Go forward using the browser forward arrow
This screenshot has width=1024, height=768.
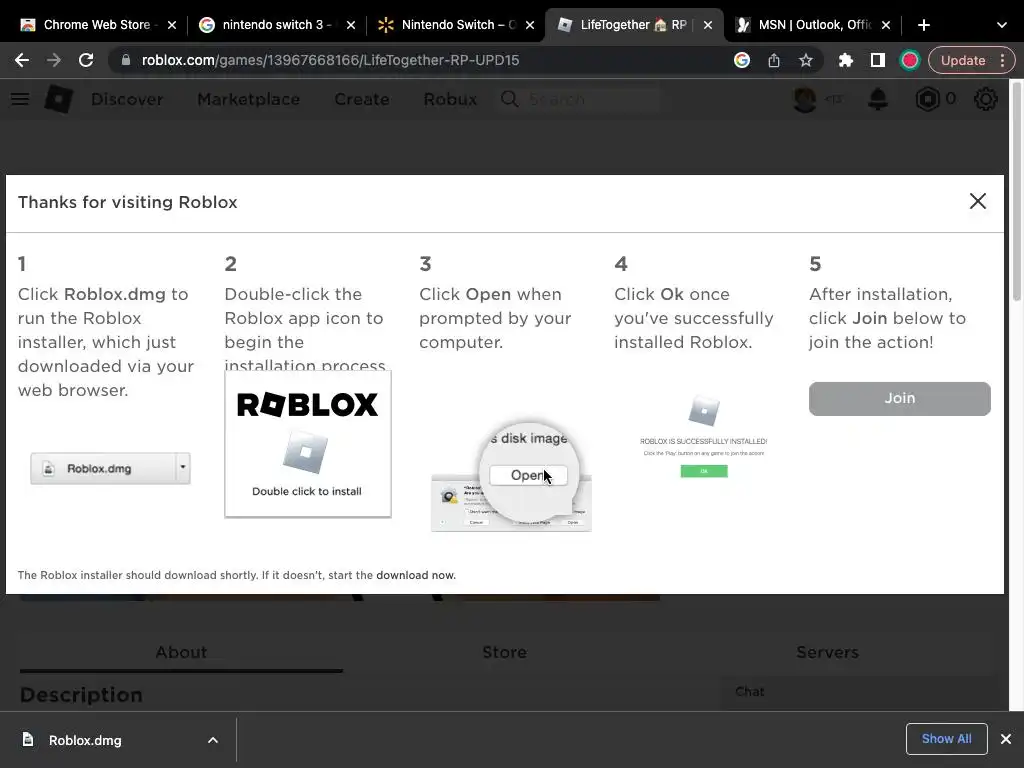pyautogui.click(x=54, y=60)
